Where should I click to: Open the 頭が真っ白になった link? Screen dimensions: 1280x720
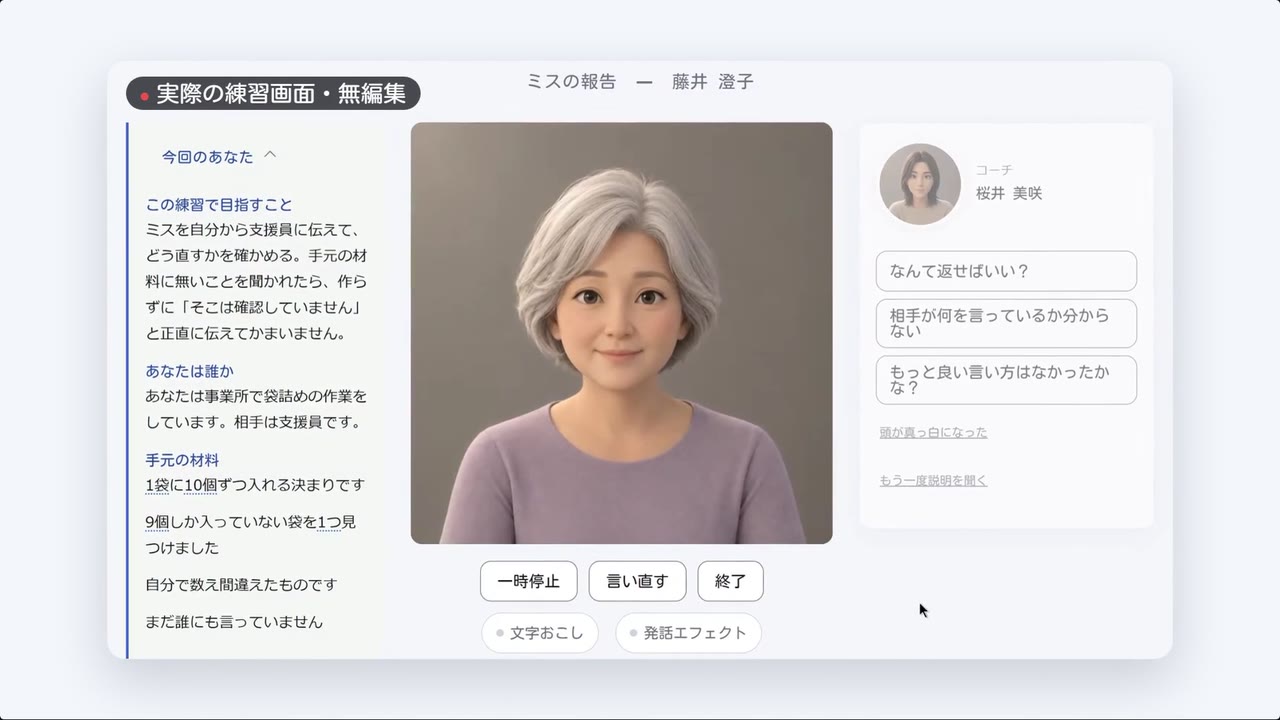click(x=933, y=433)
